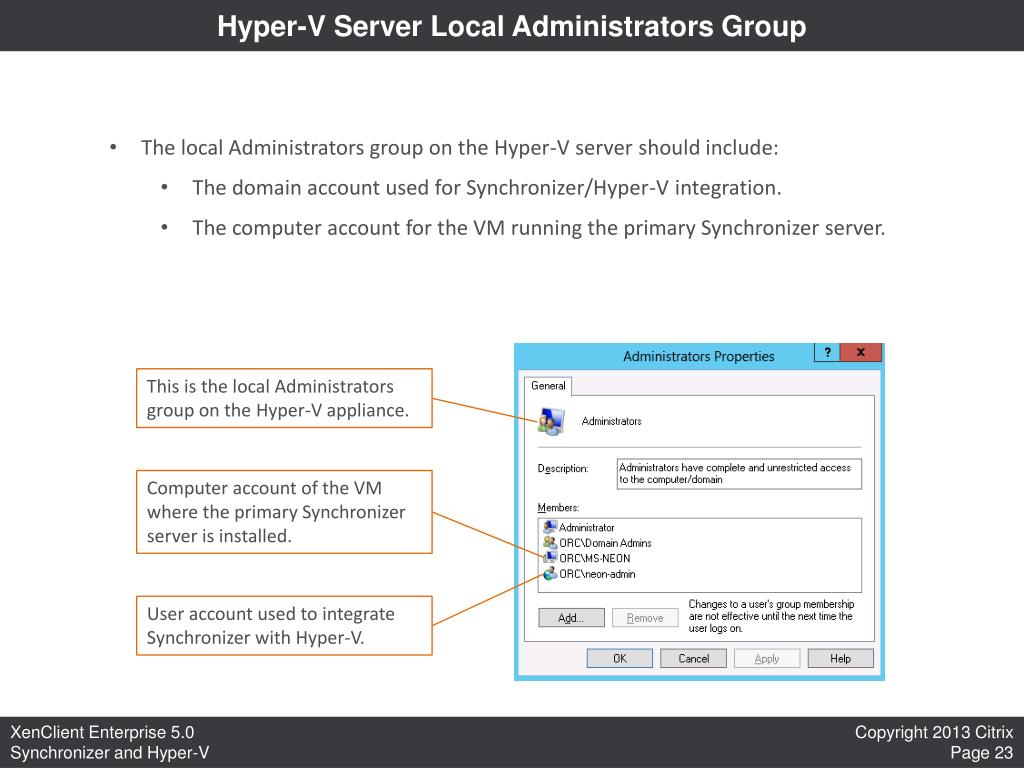Screen dimensions: 1024x768
Task: Switch to the General tab
Action: point(548,385)
